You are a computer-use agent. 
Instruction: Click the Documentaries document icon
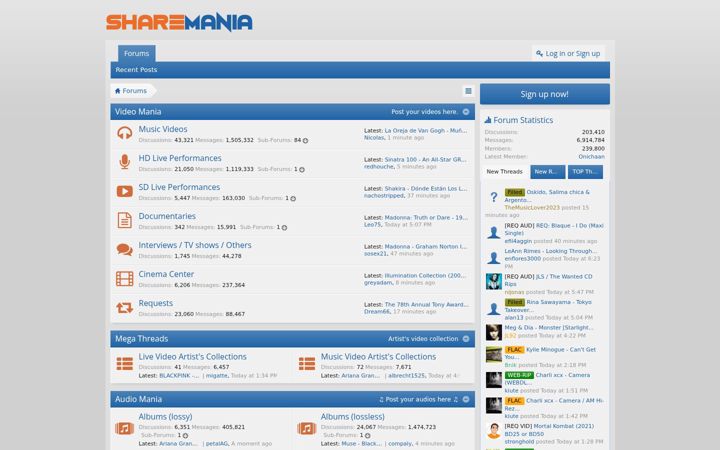point(124,220)
